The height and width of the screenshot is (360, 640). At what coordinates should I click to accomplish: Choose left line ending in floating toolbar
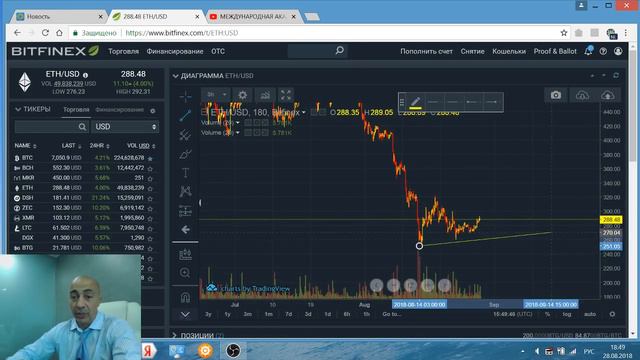472,102
